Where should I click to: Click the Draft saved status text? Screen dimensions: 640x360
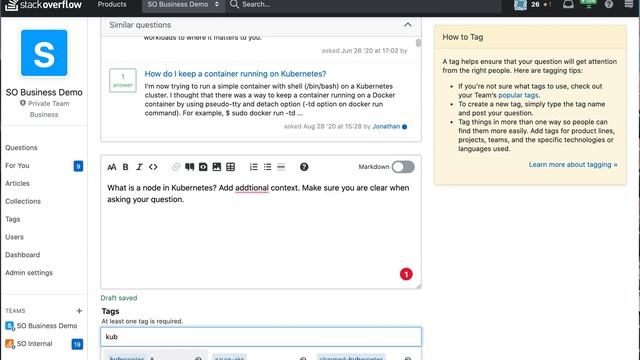point(119,298)
